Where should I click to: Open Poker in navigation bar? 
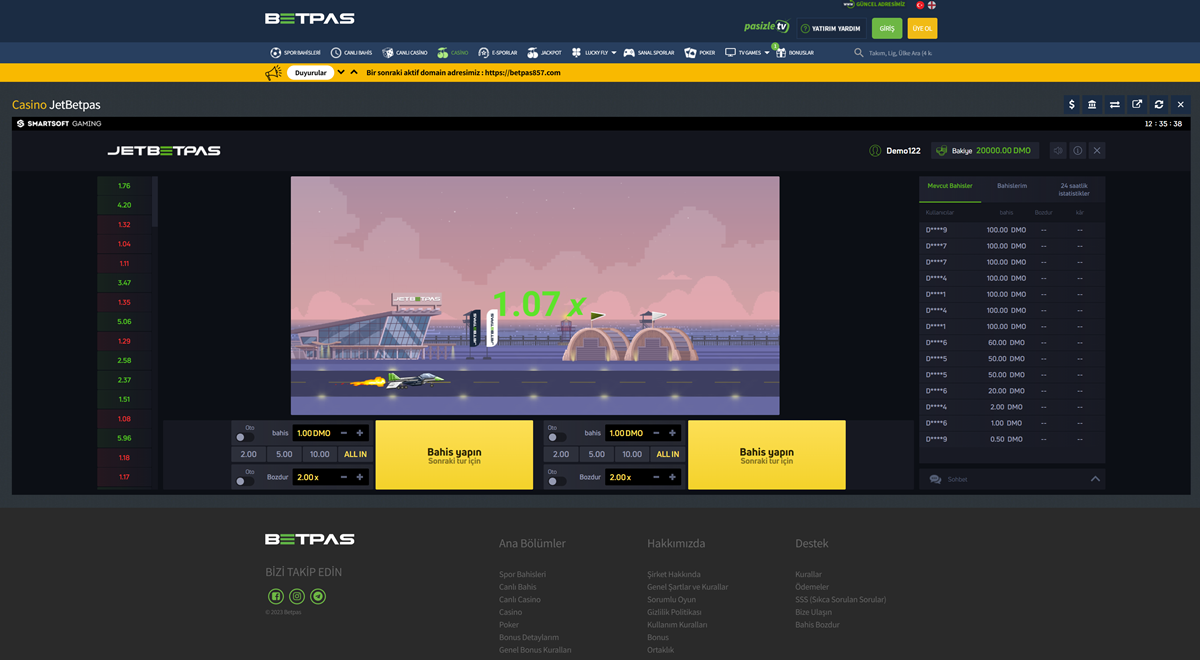(700, 53)
